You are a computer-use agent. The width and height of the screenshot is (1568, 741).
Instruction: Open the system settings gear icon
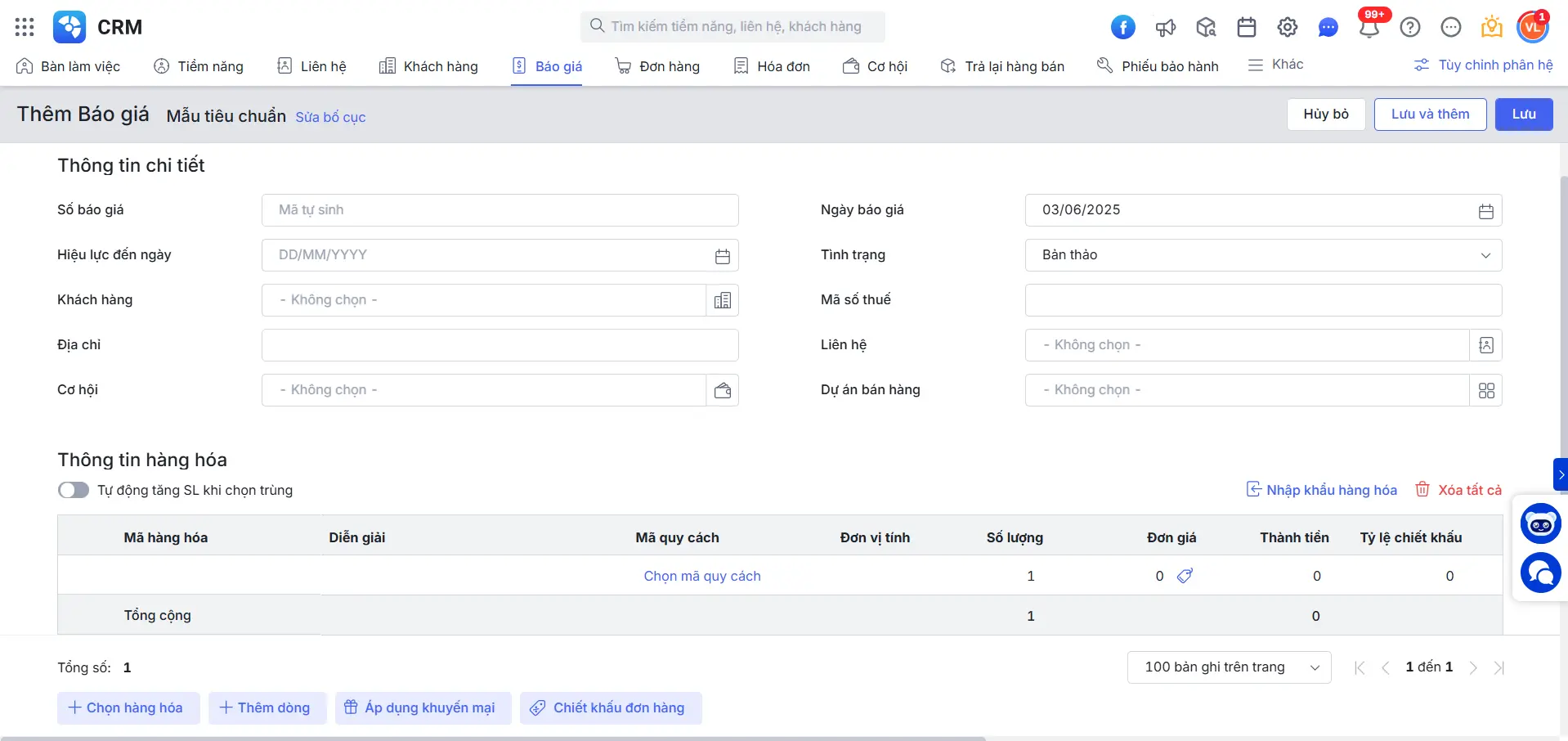1287,26
